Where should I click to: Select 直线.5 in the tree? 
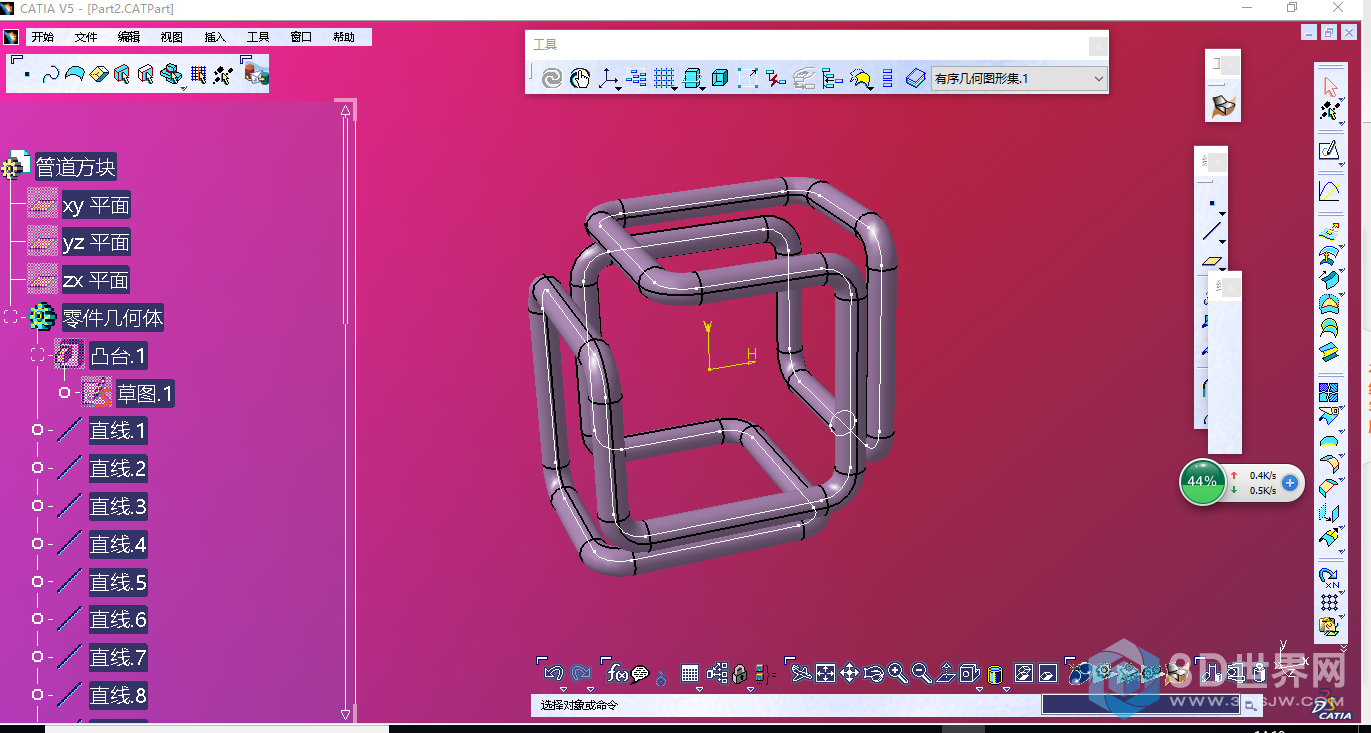pyautogui.click(x=118, y=582)
